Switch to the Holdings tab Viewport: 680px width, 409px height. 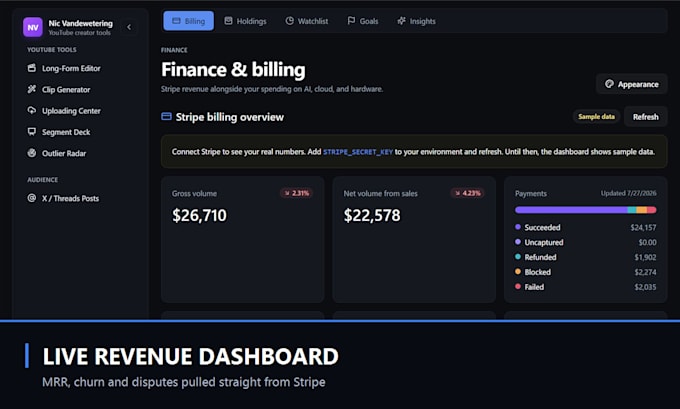pos(245,21)
